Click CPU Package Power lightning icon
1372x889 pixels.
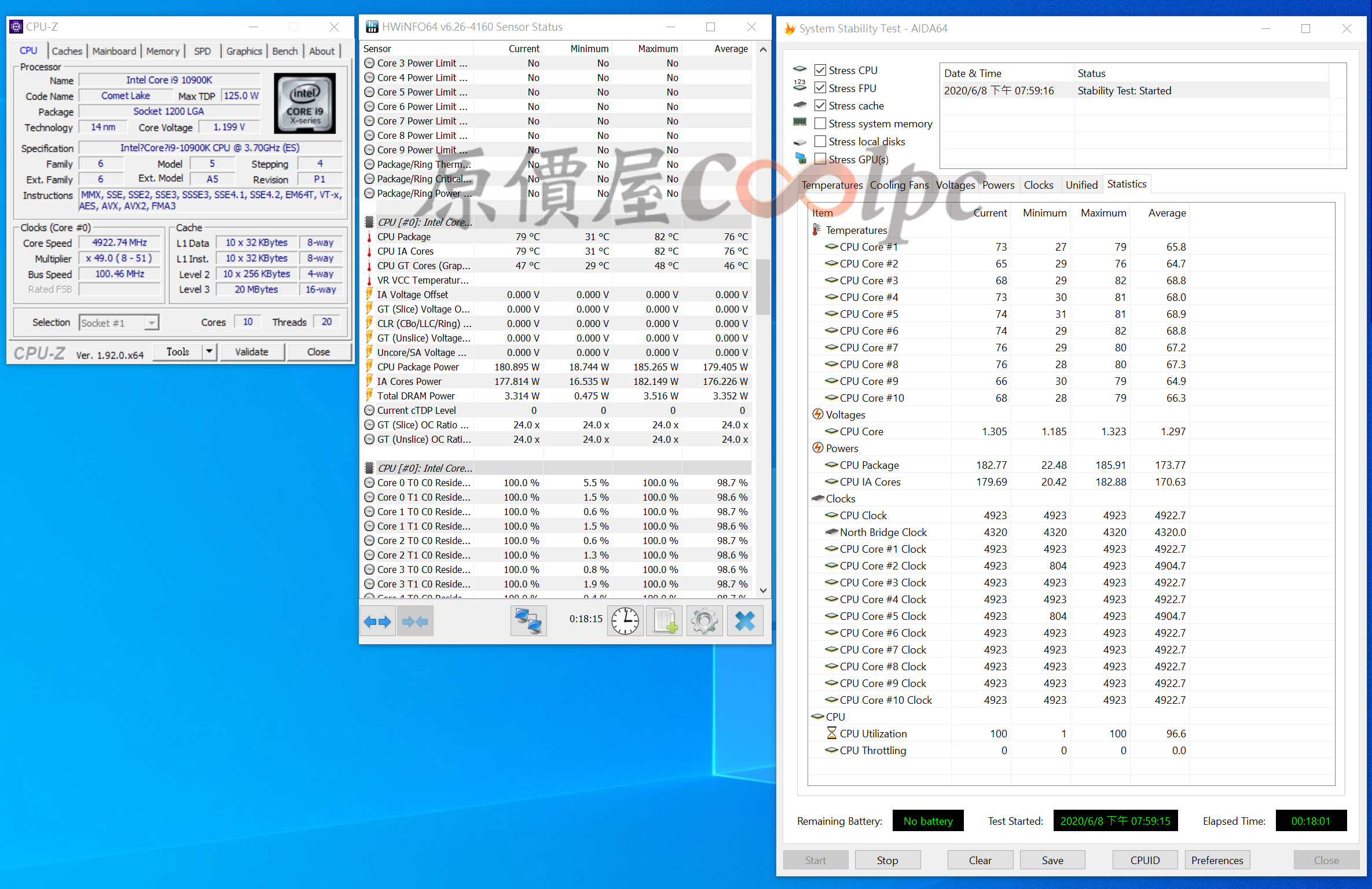[x=369, y=367]
